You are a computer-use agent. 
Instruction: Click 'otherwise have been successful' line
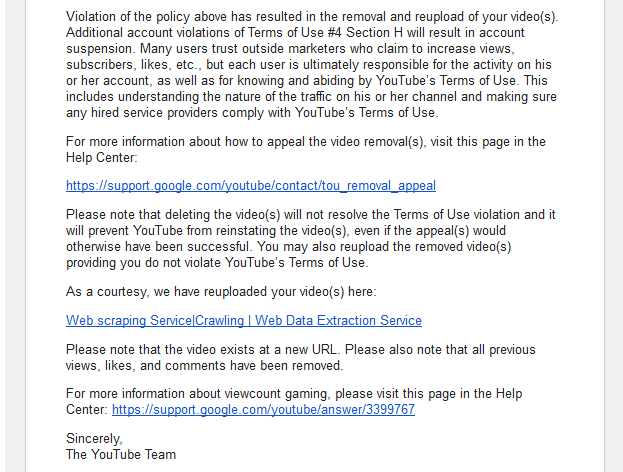[288, 247]
